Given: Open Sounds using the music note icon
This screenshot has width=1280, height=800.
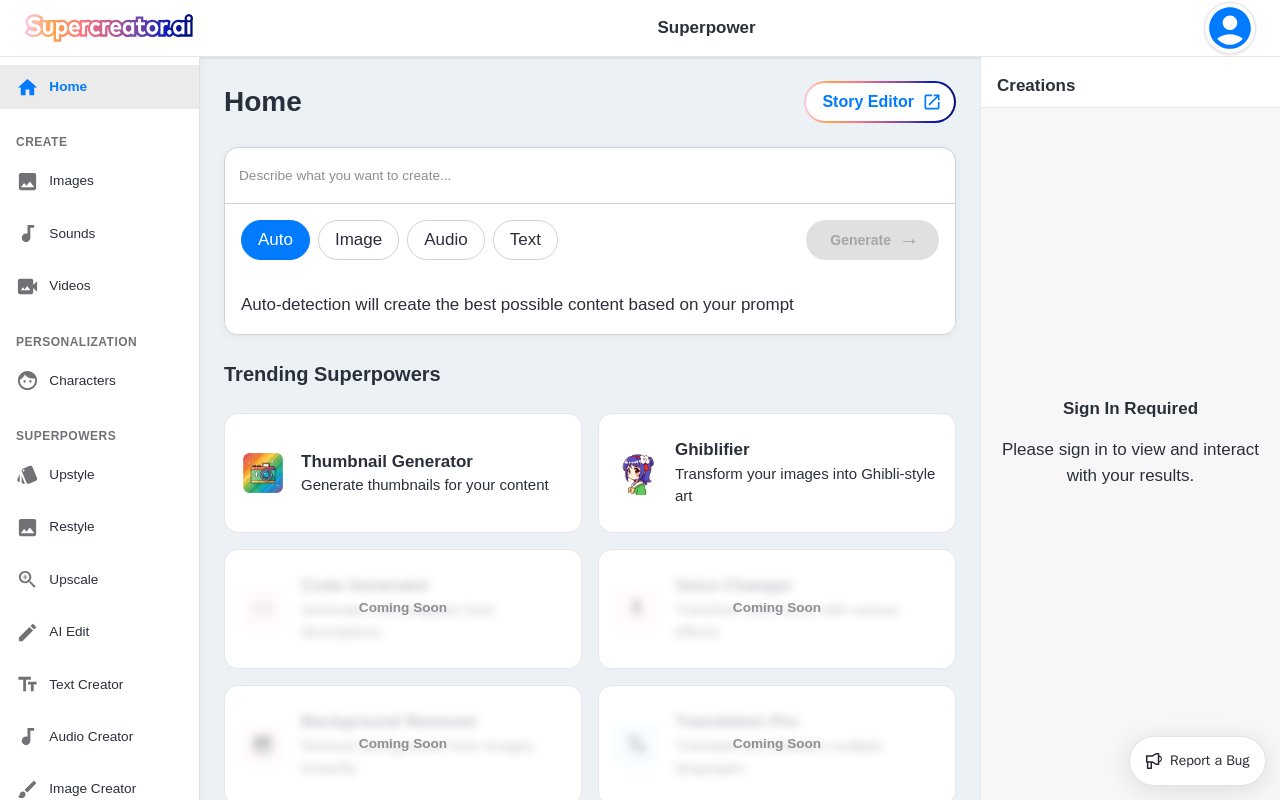Looking at the screenshot, I should [x=27, y=234].
